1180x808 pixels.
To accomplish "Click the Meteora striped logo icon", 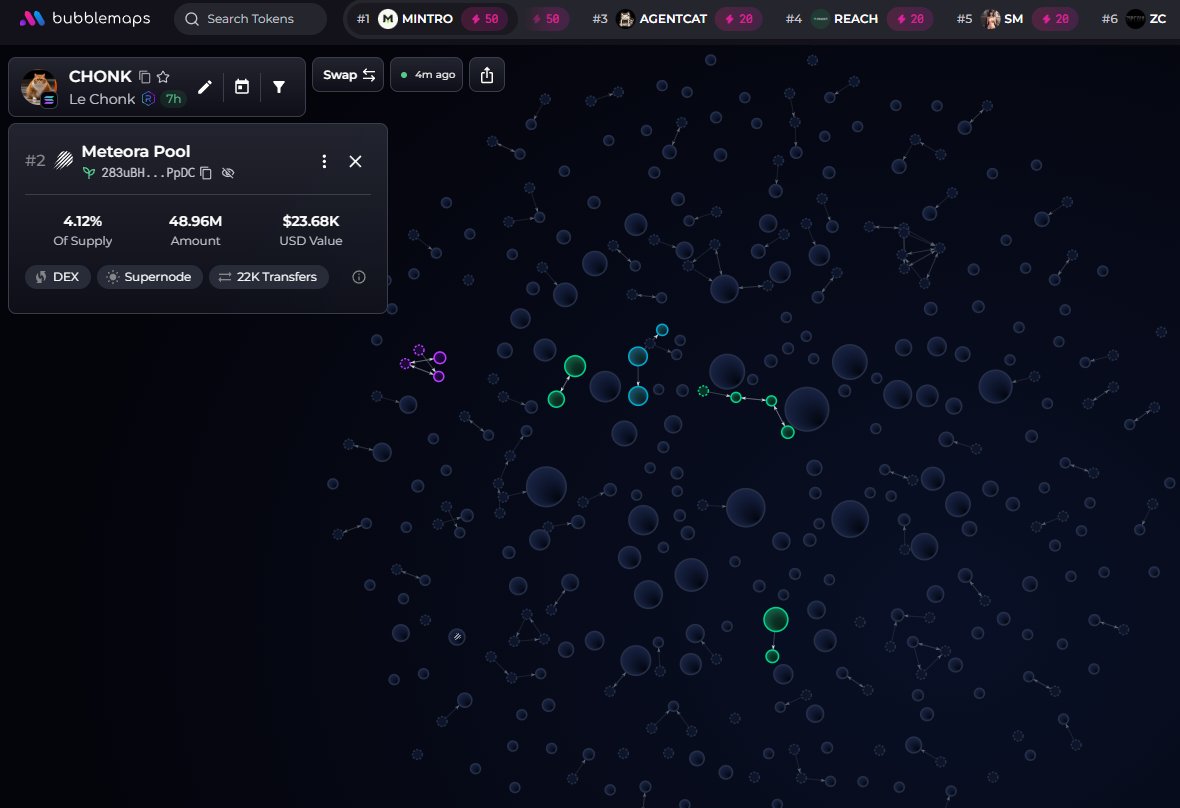I will pyautogui.click(x=64, y=160).
